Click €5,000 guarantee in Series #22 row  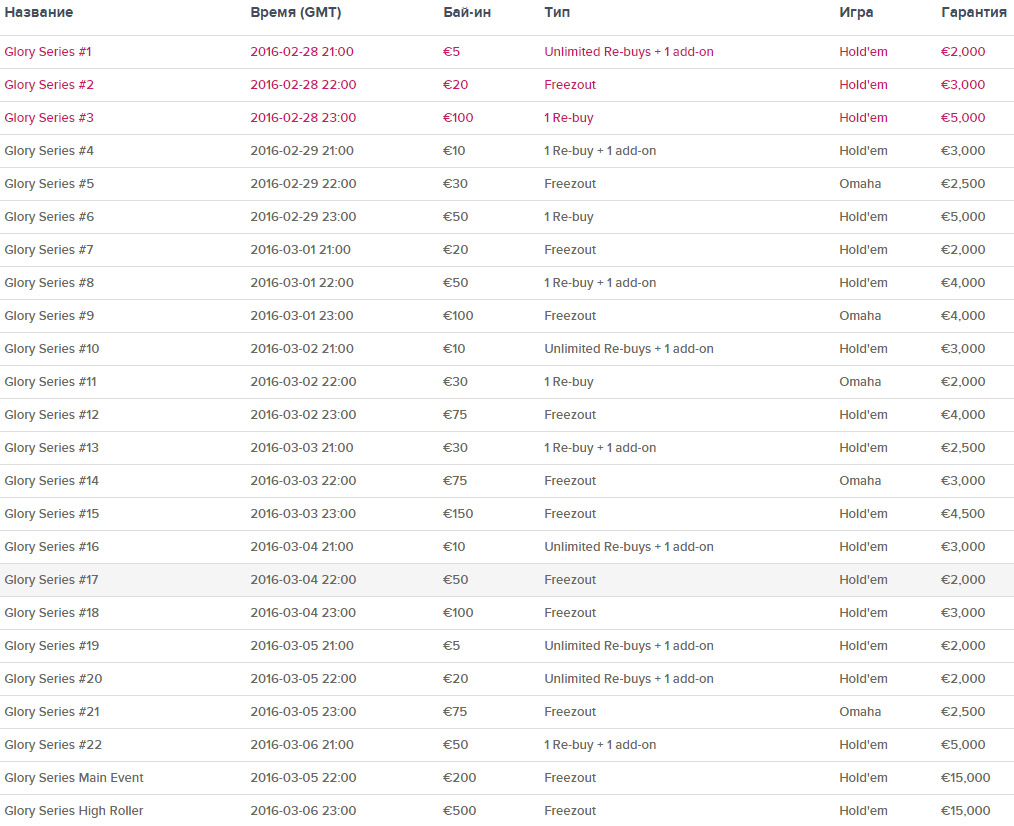[963, 744]
